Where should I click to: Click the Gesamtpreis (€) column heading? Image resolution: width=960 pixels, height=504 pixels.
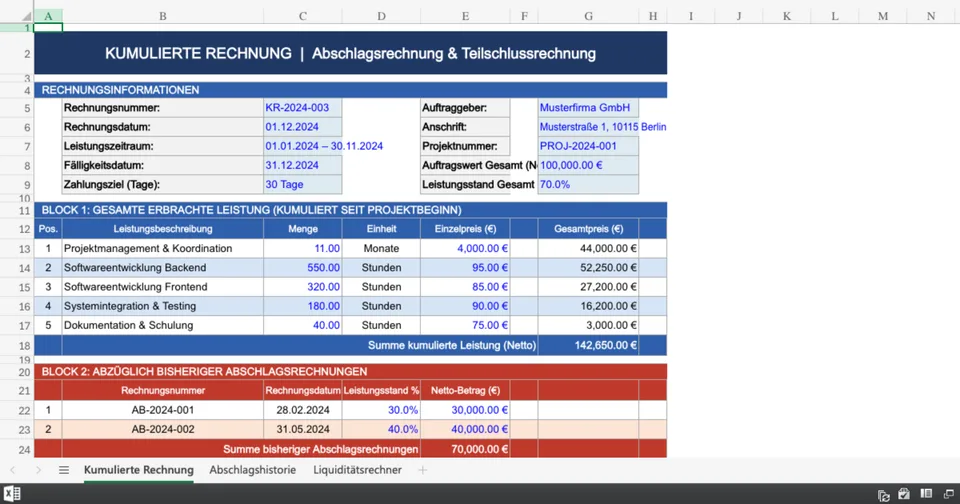tap(588, 229)
